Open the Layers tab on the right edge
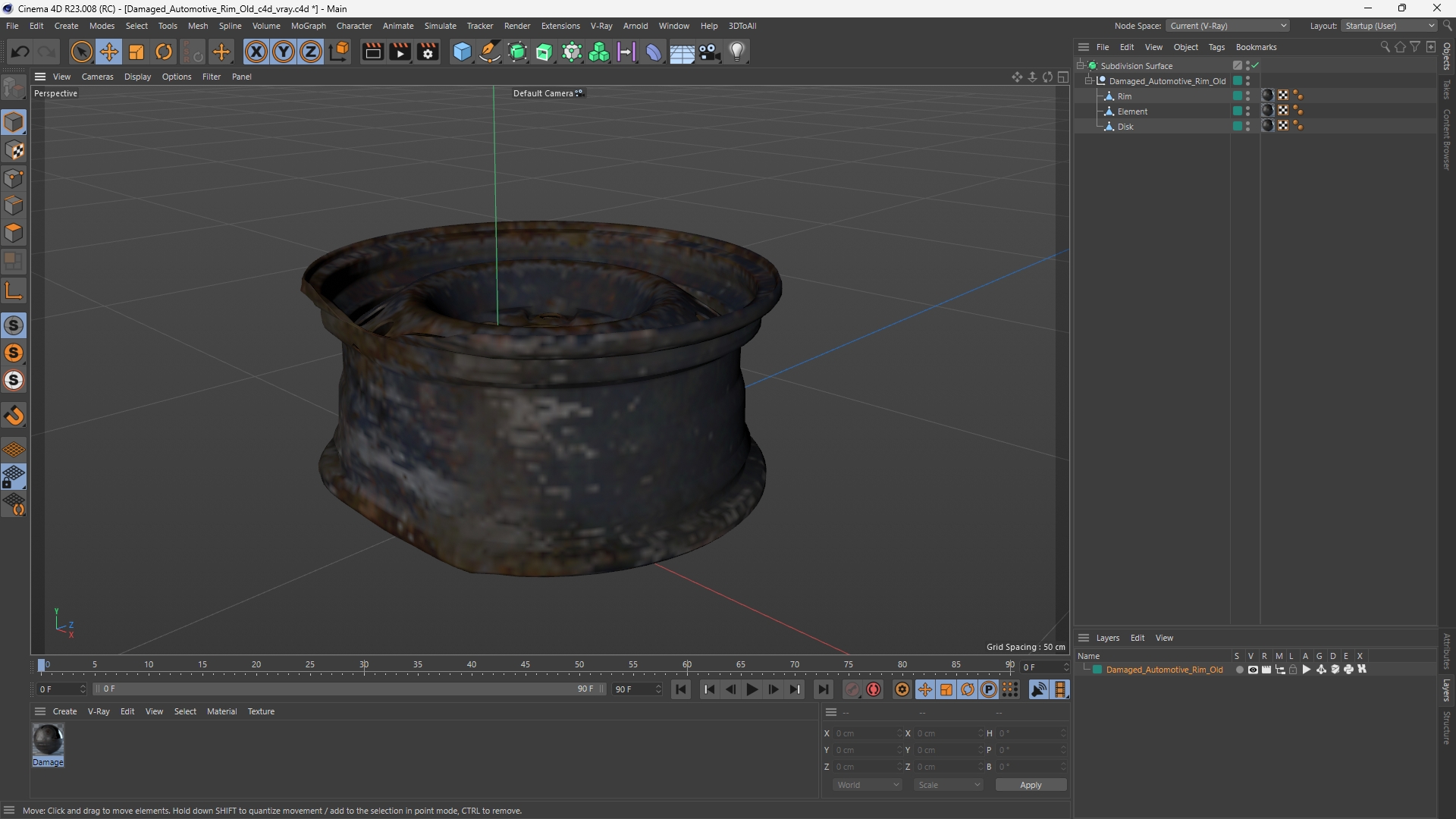Screen dimensions: 1456x819 (1447, 690)
